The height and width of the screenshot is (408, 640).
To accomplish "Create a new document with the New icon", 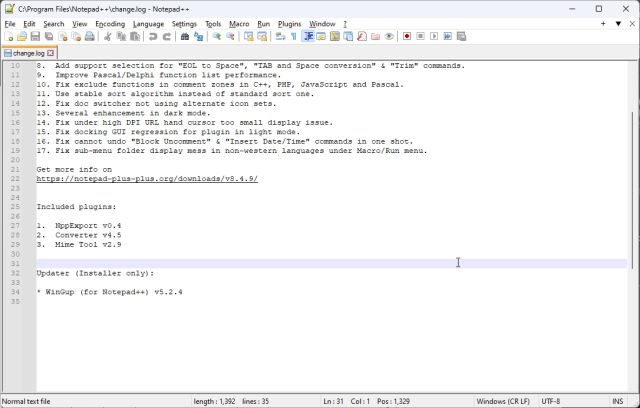I will tap(9, 37).
